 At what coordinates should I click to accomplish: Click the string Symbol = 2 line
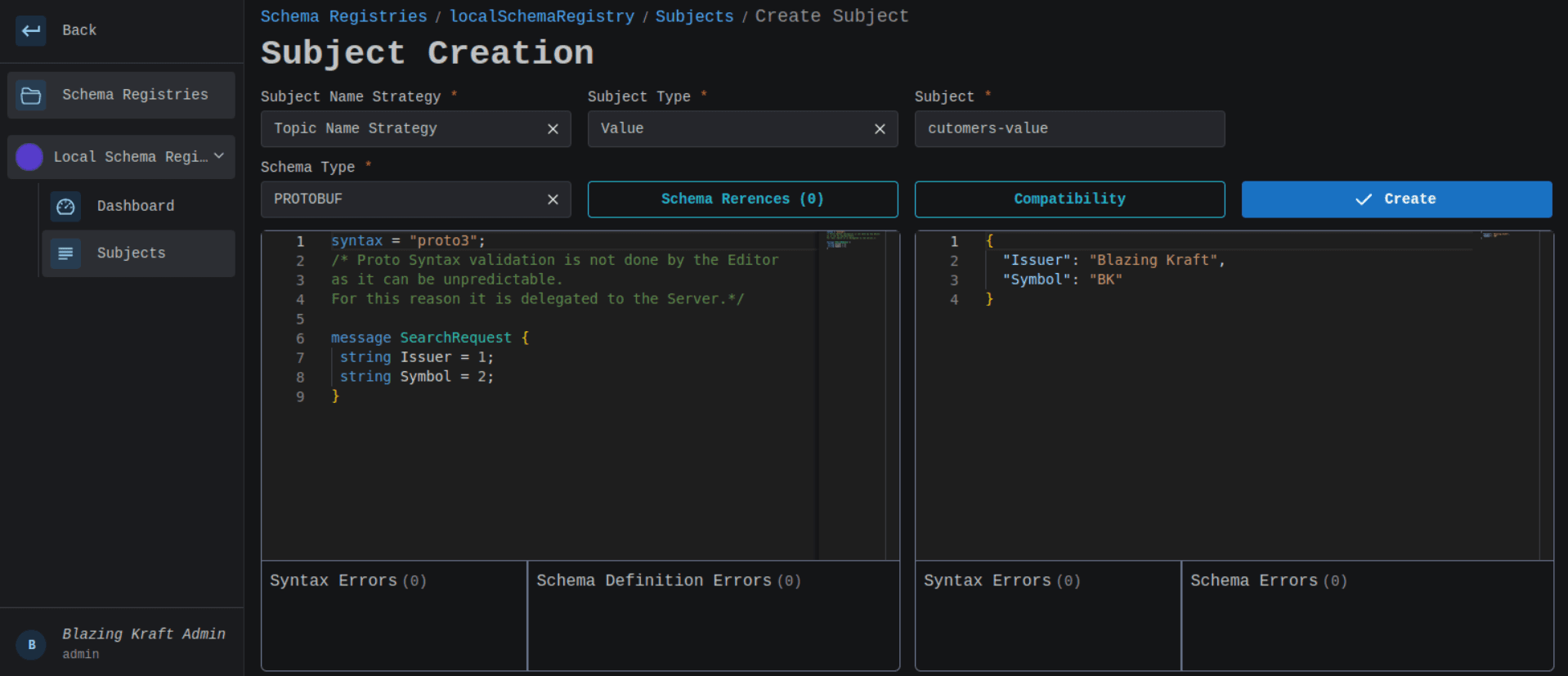point(417,377)
